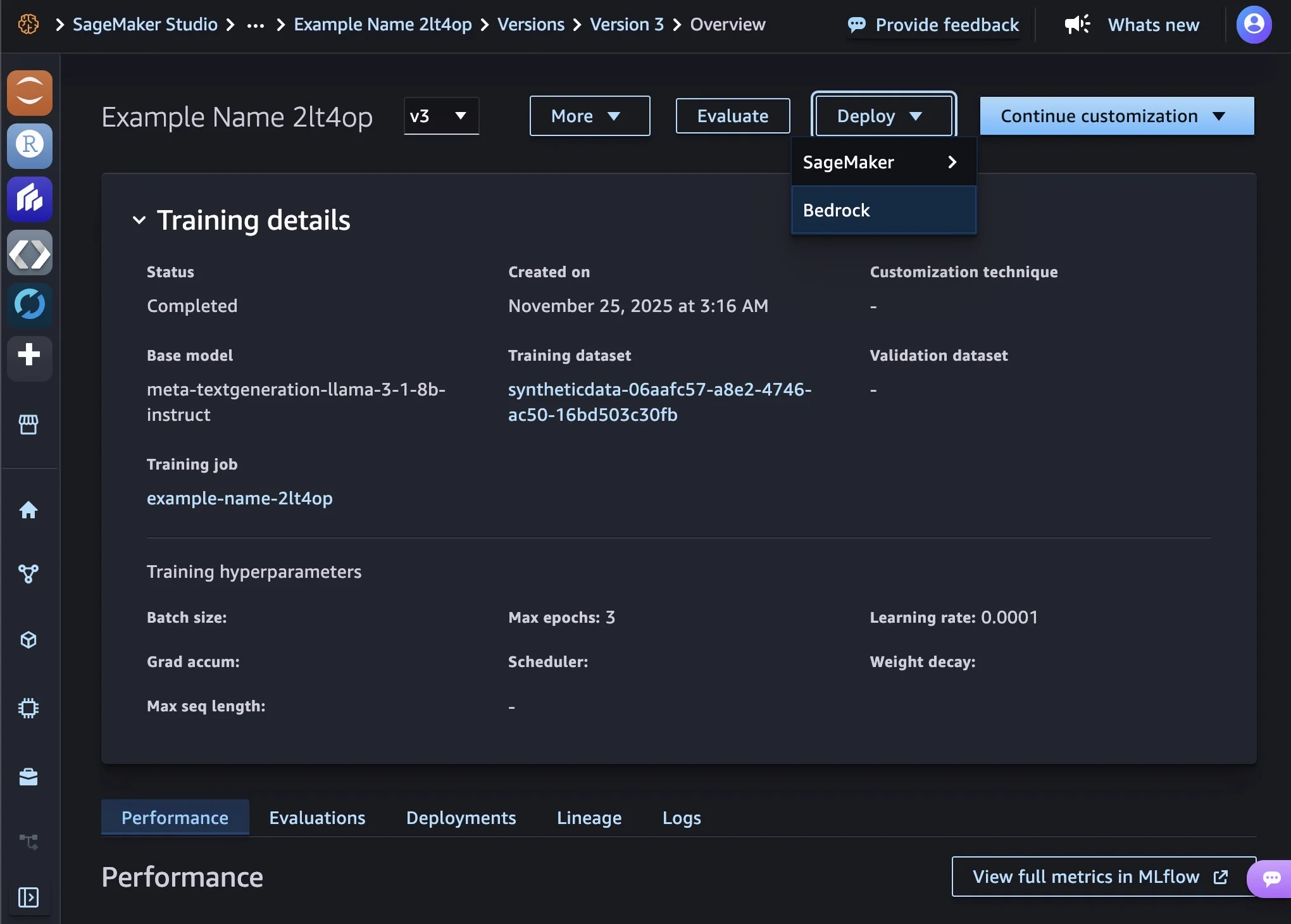1291x924 pixels.
Task: Open the JupyterLab app icon in sidebar
Action: [29, 93]
